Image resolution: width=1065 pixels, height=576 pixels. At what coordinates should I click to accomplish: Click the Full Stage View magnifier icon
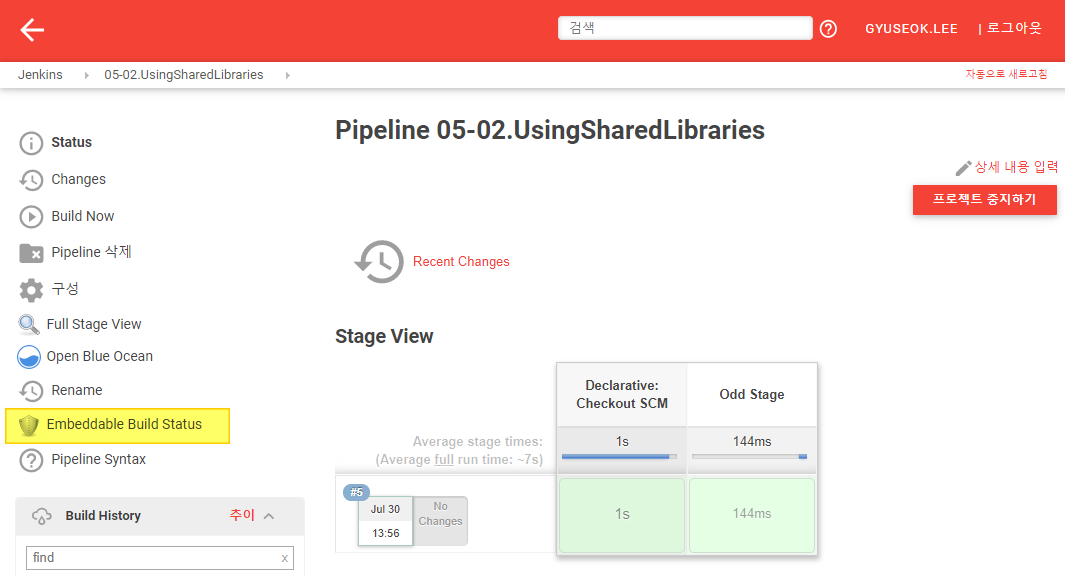(29, 325)
